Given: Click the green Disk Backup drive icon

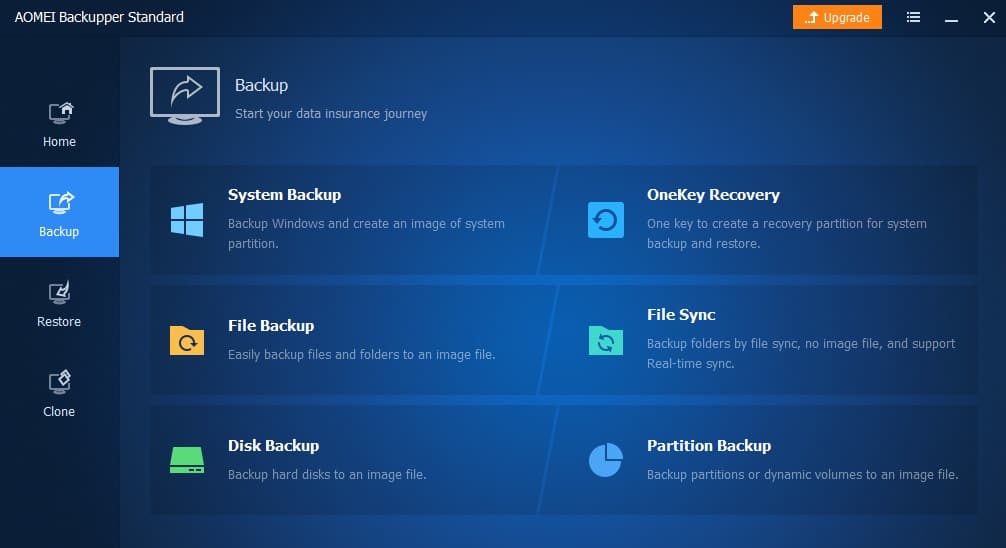Looking at the screenshot, I should click(187, 460).
